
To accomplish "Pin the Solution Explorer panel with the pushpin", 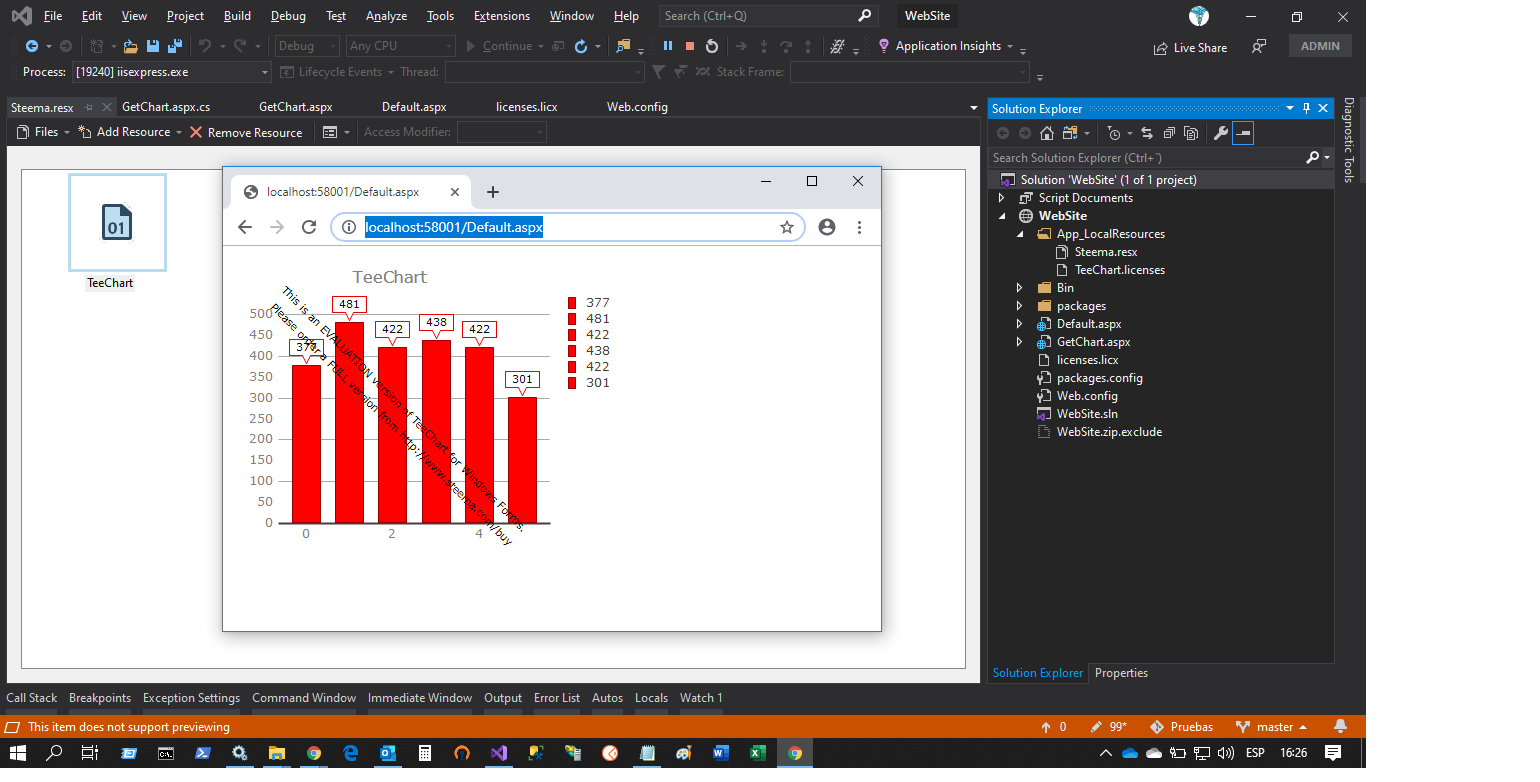I will point(1306,108).
